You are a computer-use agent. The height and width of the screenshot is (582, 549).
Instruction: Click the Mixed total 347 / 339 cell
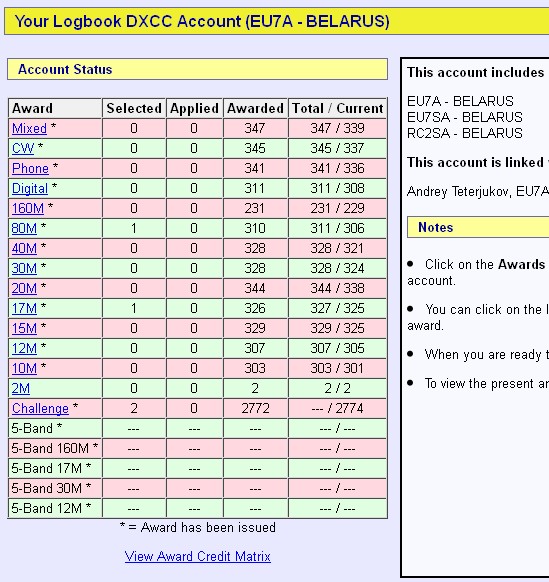[x=337, y=128]
